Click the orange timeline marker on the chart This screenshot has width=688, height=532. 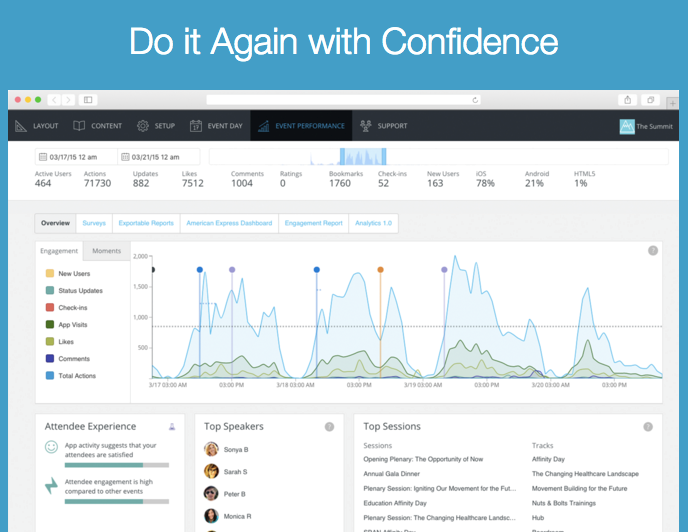click(x=380, y=270)
